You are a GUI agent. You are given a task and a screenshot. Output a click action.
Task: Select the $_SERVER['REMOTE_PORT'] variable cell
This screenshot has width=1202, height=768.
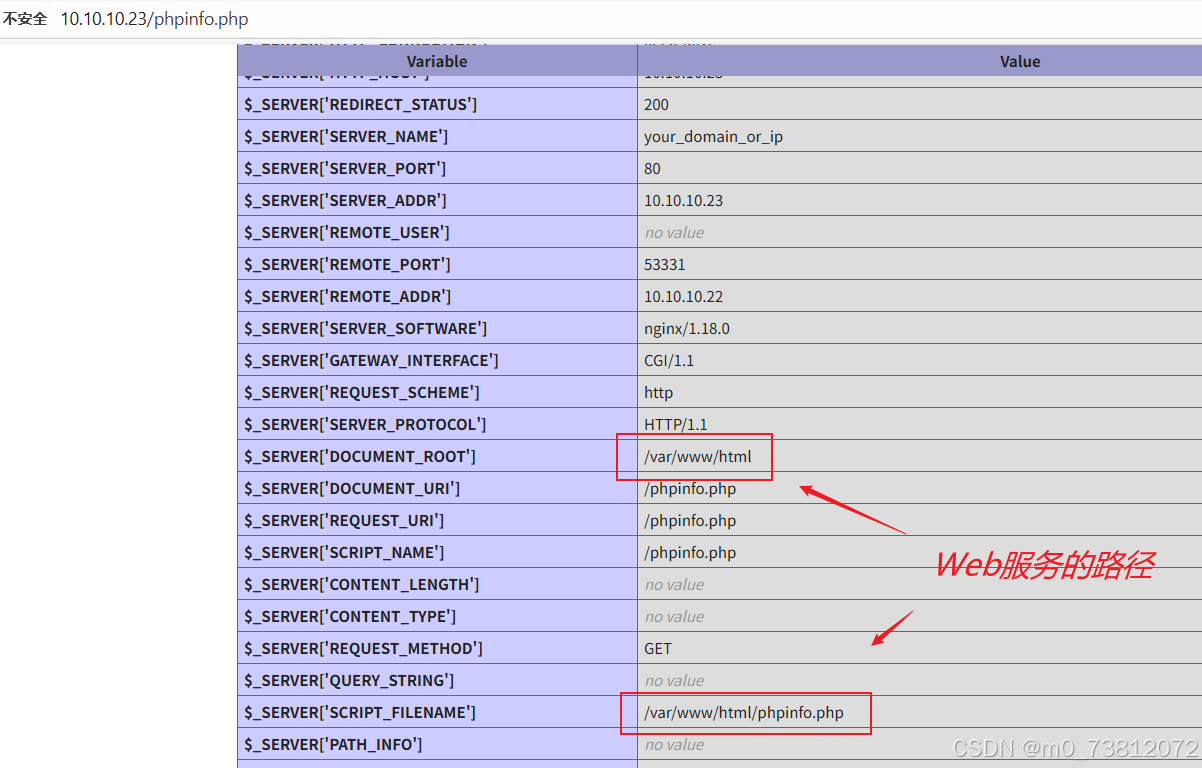point(437,264)
